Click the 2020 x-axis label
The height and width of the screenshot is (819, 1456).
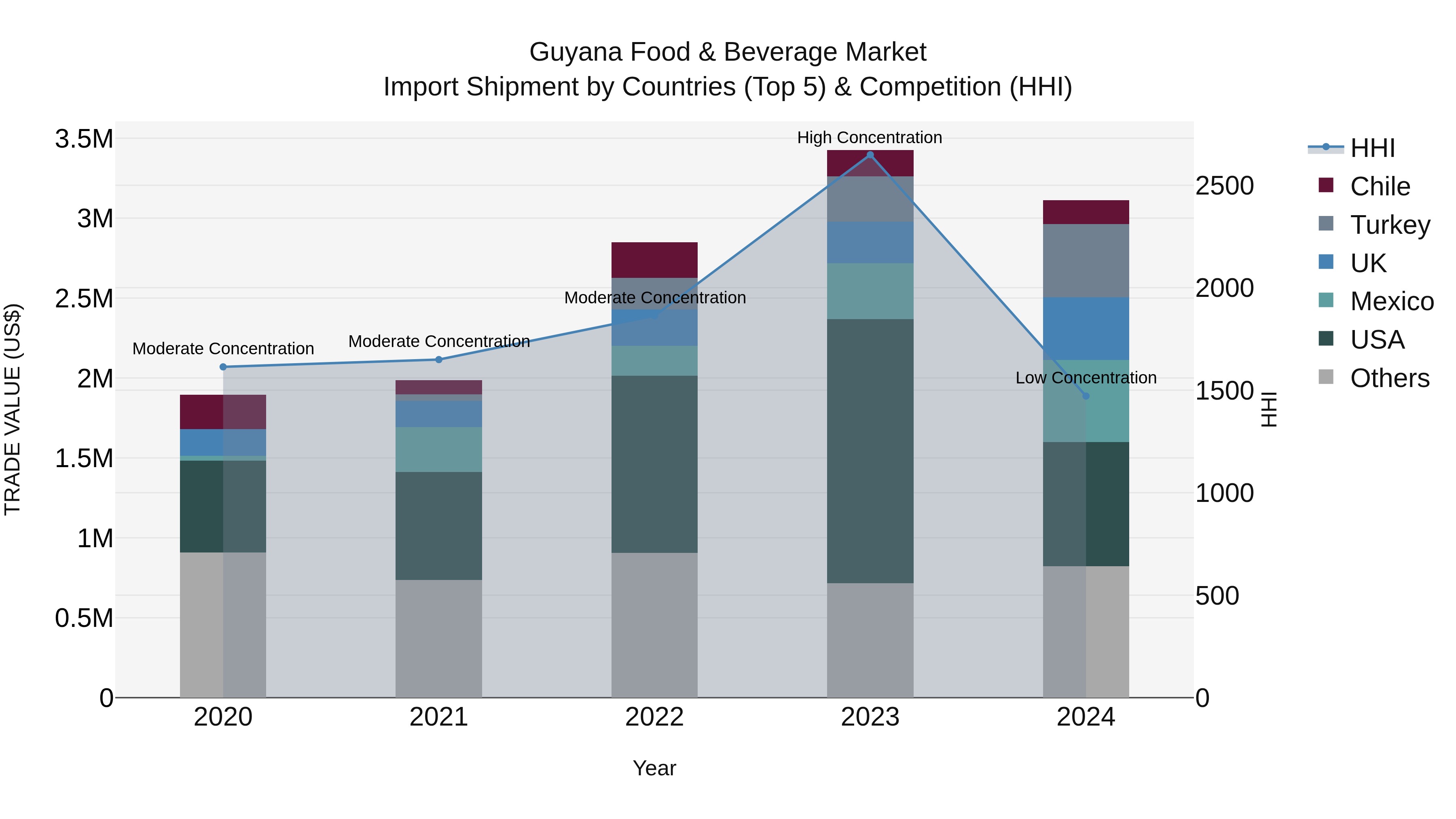[223, 717]
